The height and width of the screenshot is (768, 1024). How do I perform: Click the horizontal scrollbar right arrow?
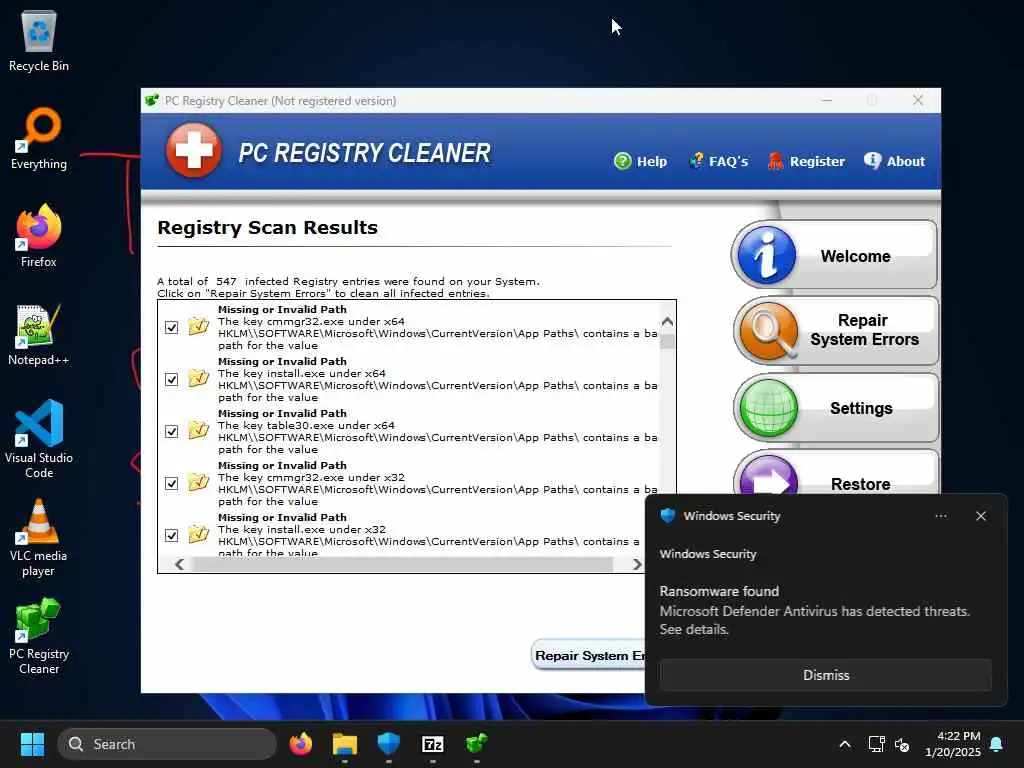tap(637, 564)
